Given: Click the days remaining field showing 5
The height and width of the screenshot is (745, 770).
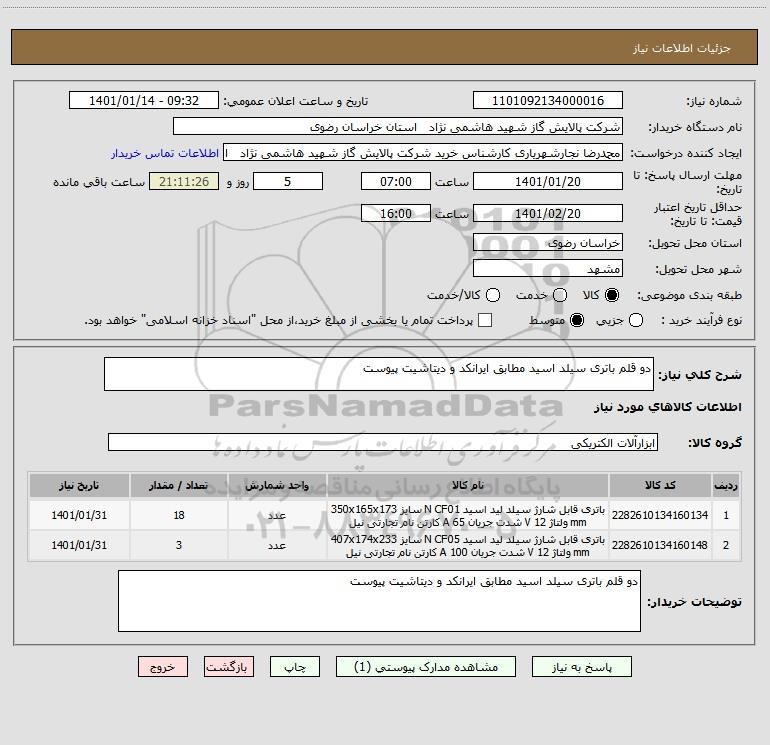Looking at the screenshot, I should pos(288,182).
